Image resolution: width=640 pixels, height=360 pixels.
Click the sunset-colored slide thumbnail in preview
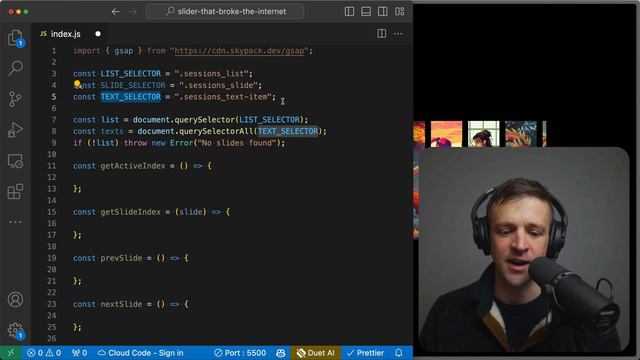(447, 133)
